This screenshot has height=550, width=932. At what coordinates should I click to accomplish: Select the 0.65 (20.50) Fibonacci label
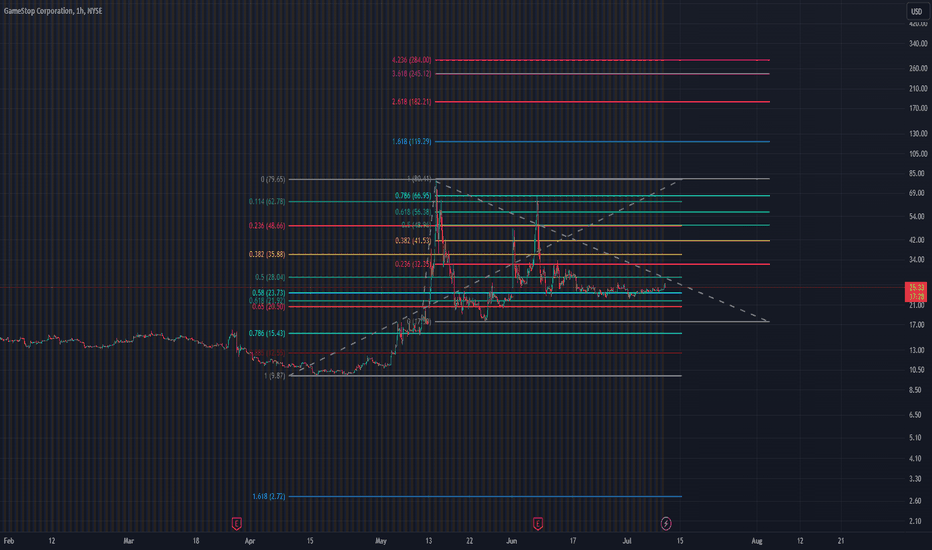click(x=268, y=307)
